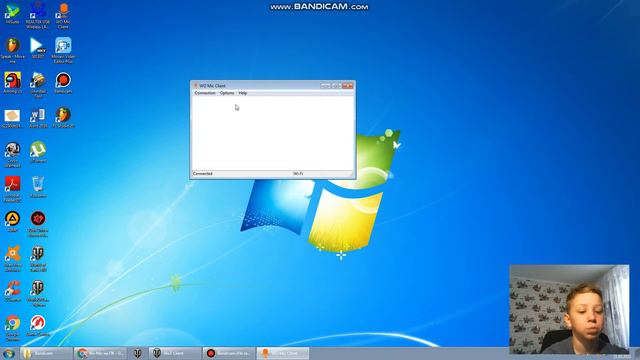Viewport: 640px width, 360px height.
Task: Switch to the Chrome taskbar button
Action: (101, 353)
